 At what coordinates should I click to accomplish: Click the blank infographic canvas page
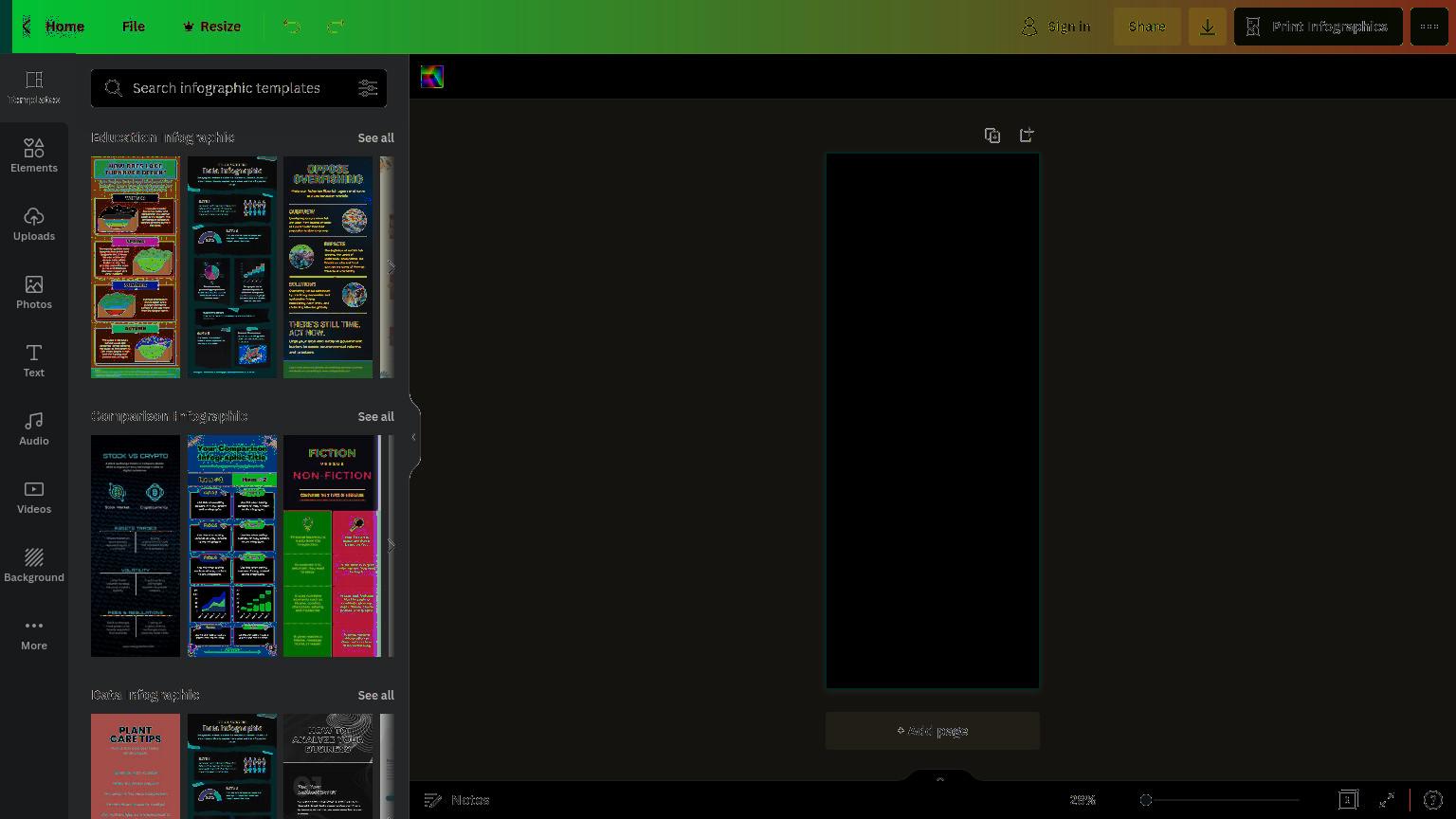click(x=933, y=421)
